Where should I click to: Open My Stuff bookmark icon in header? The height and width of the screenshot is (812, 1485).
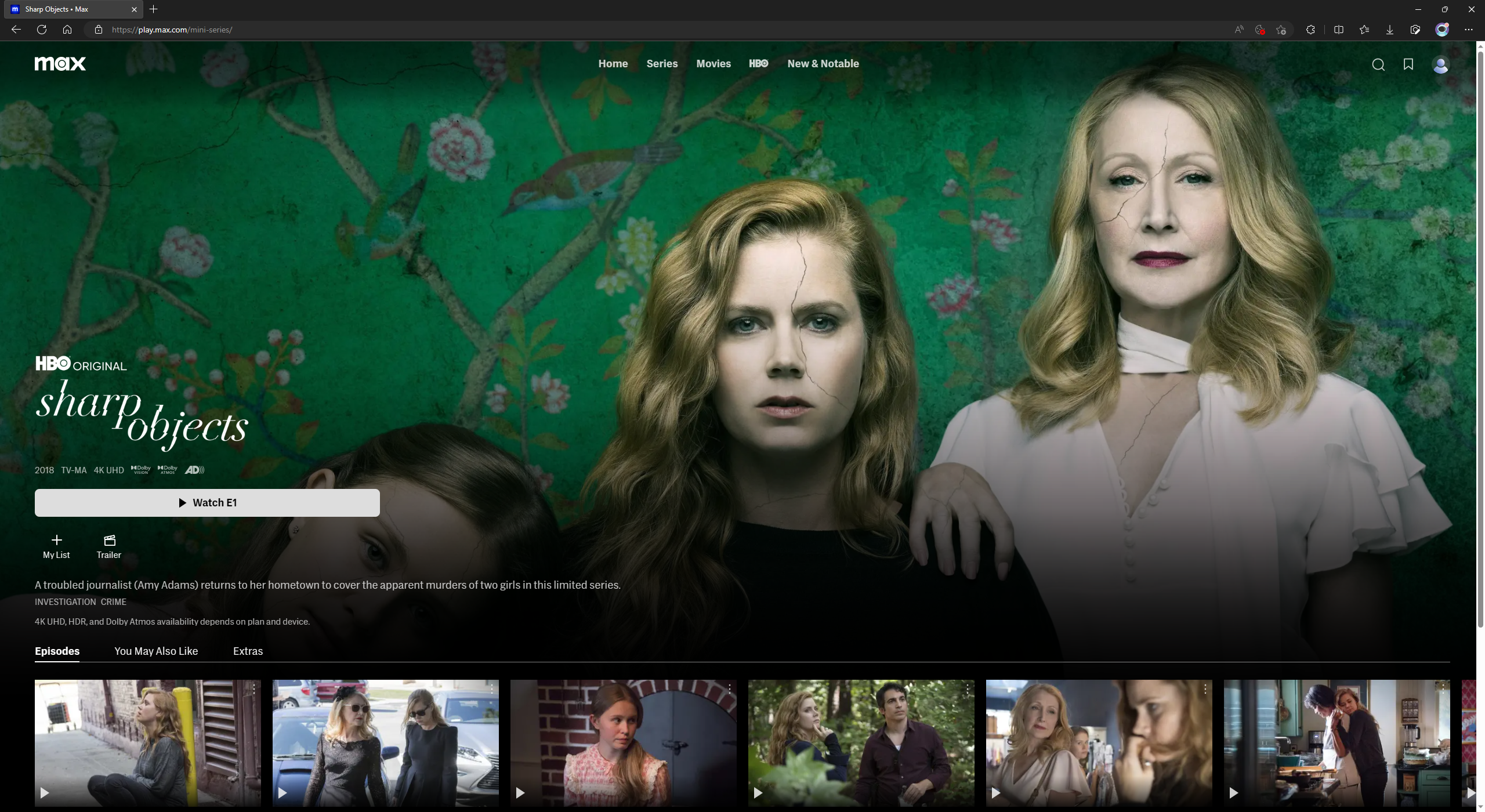1408,64
